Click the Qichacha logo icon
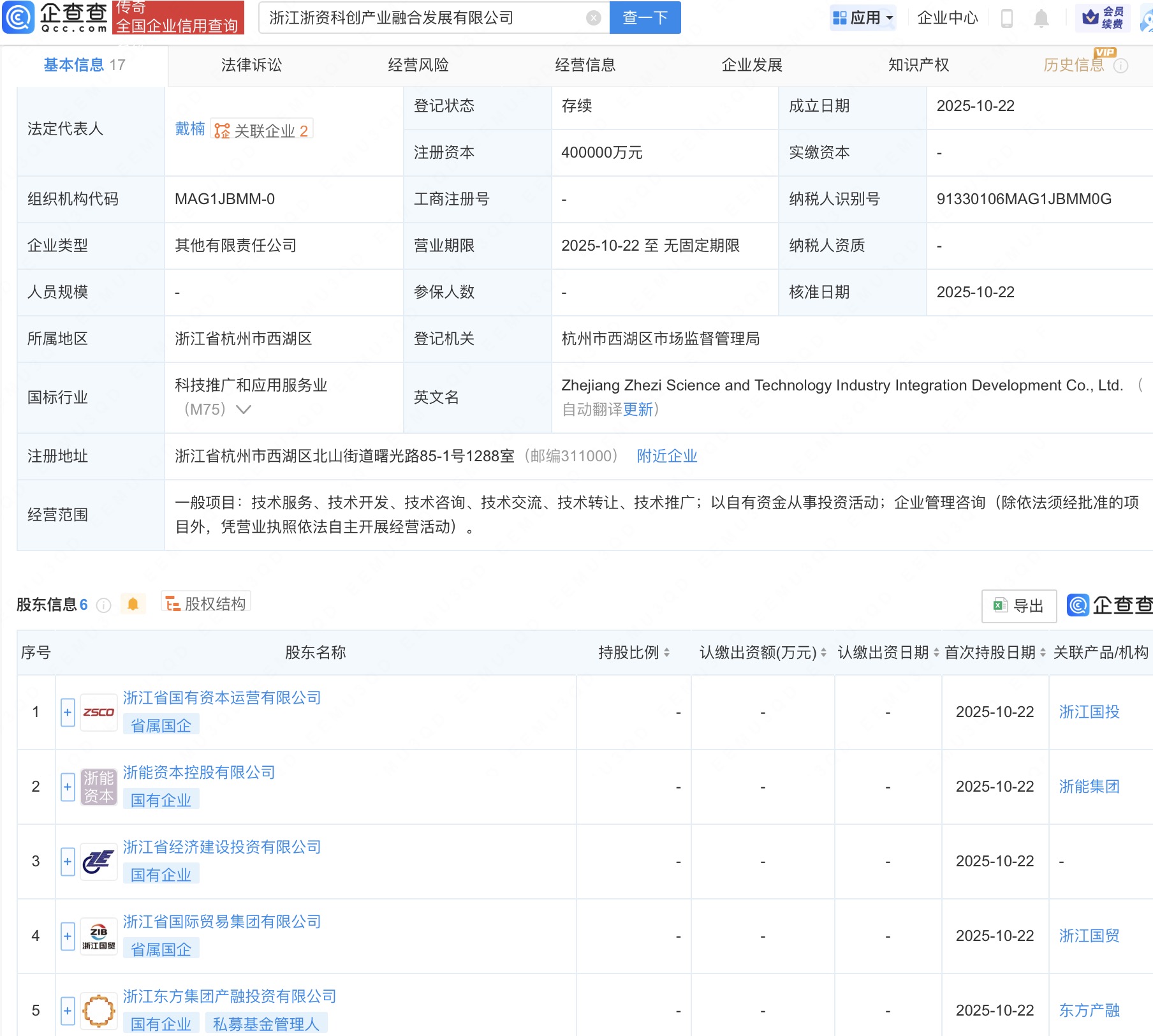1153x1036 pixels. click(x=18, y=17)
